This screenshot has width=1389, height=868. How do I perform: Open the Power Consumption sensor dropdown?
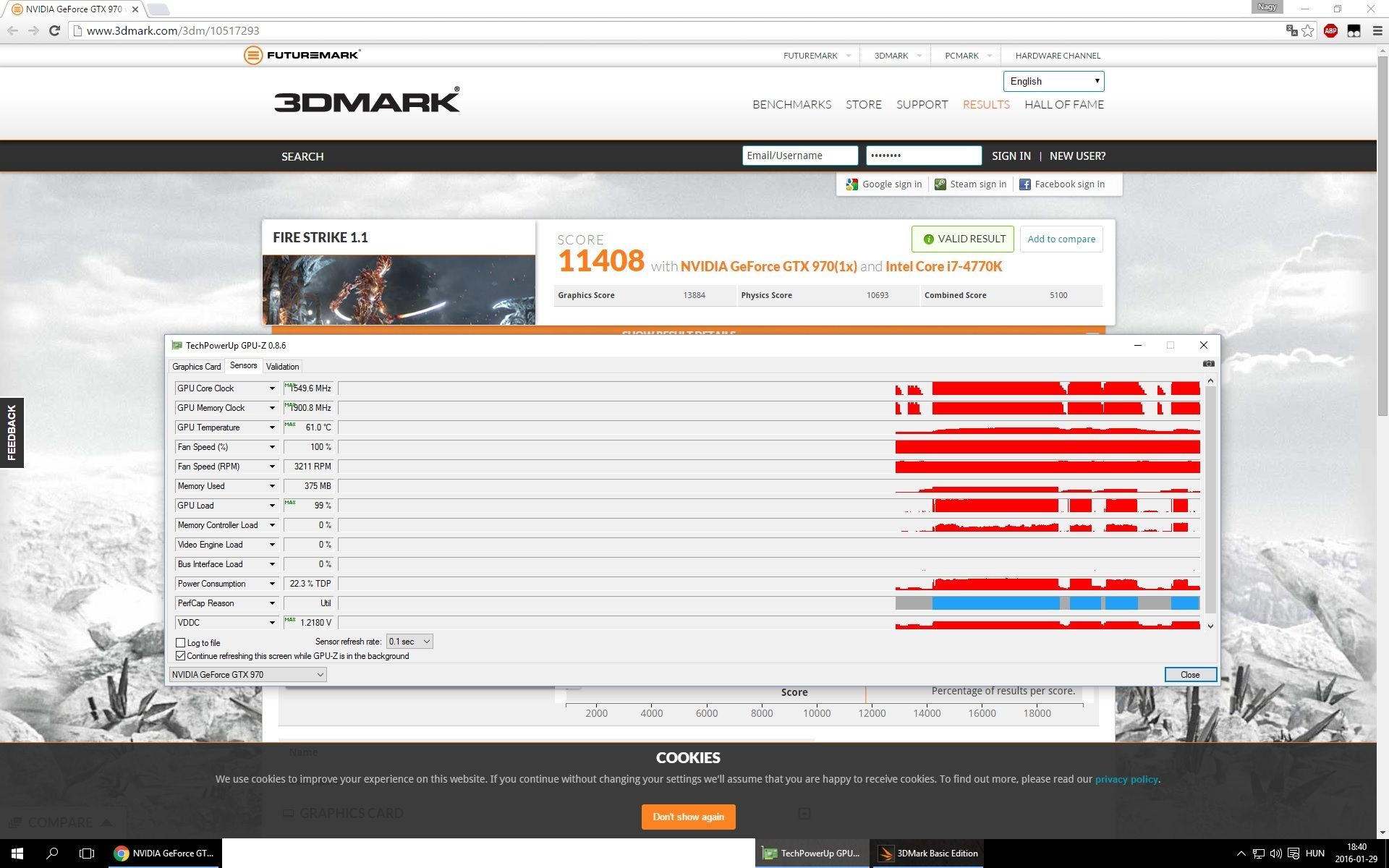(x=272, y=584)
